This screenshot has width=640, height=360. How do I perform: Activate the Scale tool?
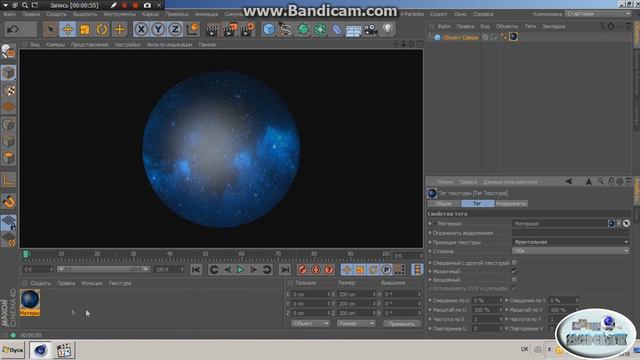click(x=85, y=29)
